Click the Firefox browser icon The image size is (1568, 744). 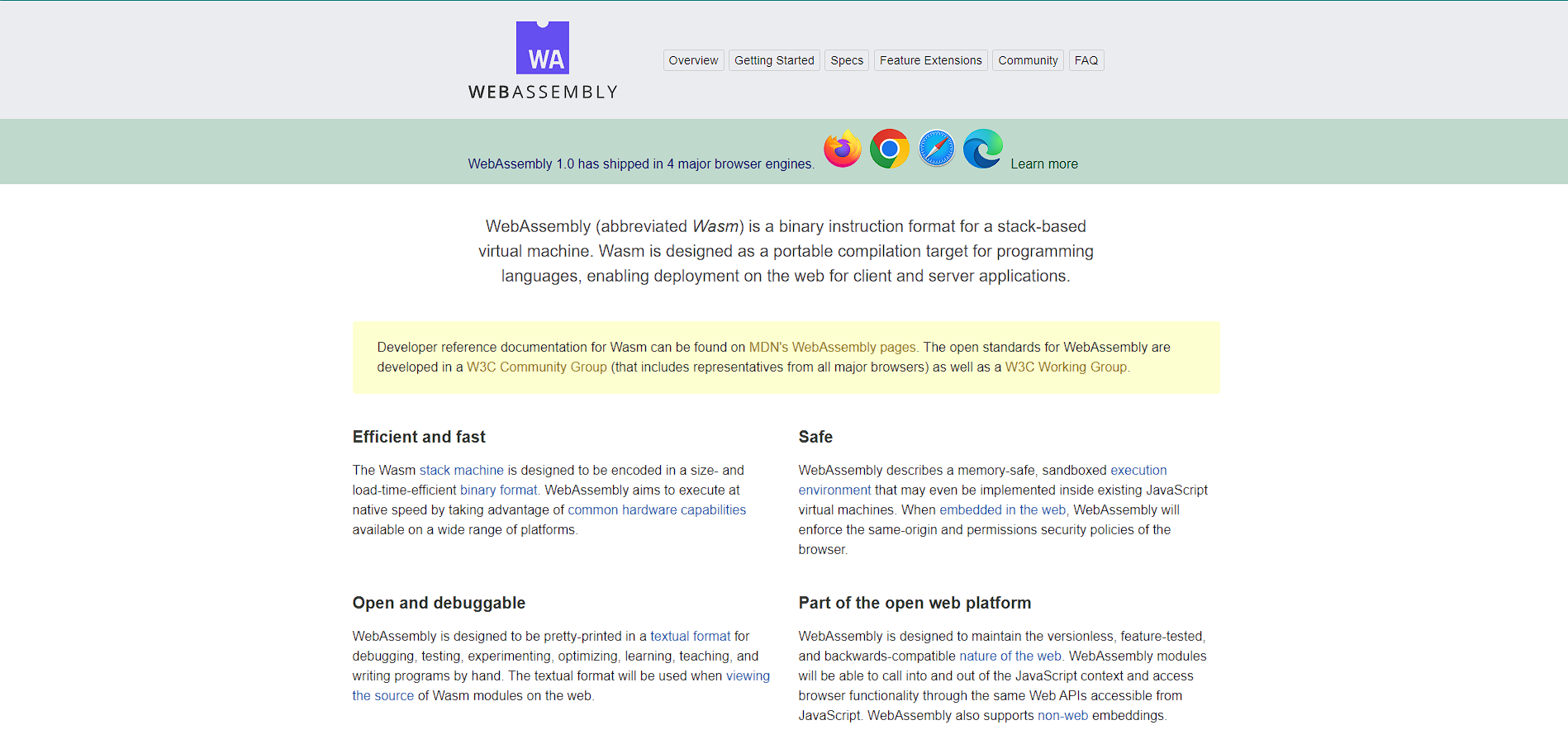pyautogui.click(x=841, y=149)
